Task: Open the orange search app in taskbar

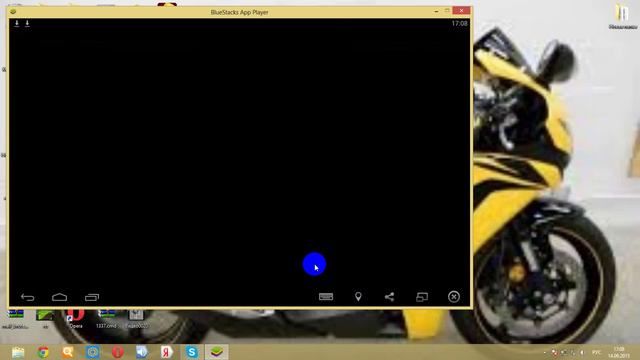Action: (x=68, y=352)
